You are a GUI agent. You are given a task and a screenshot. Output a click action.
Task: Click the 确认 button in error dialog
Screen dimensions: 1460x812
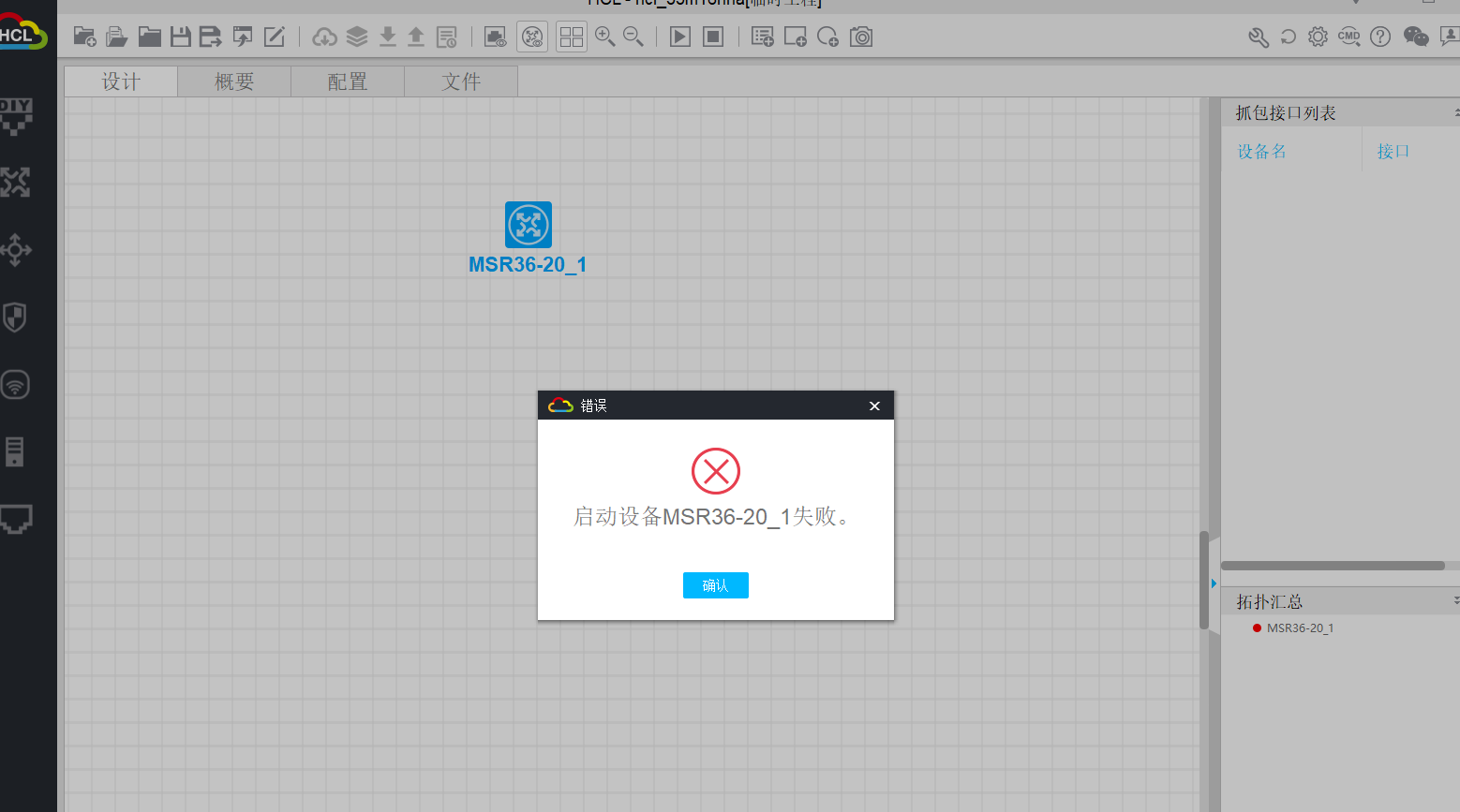(x=715, y=585)
